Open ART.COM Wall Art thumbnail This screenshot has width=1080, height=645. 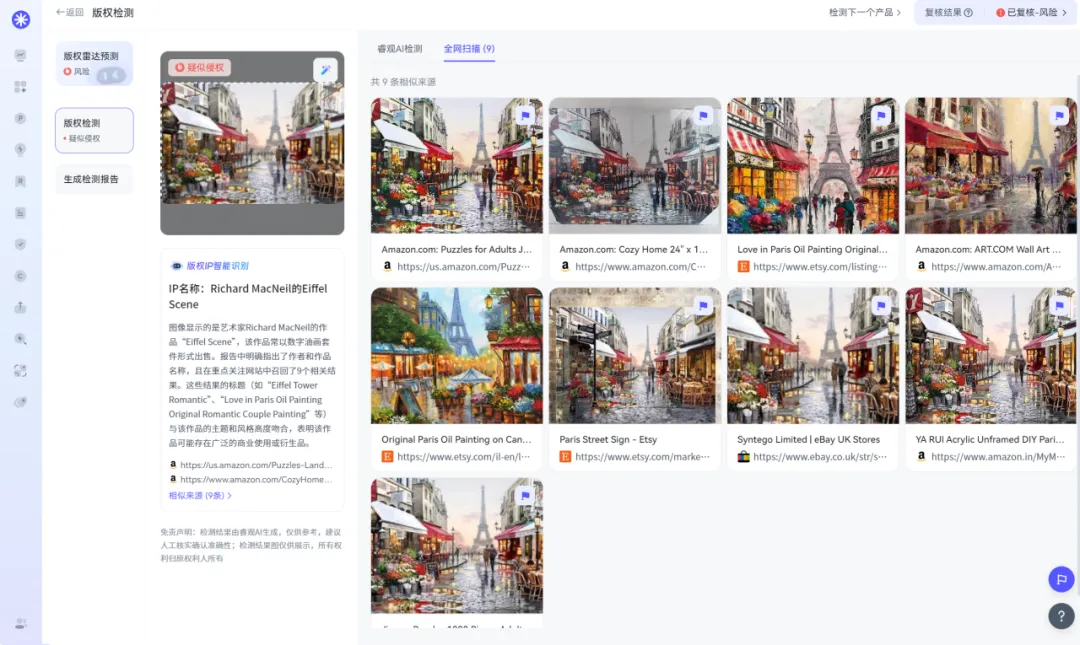[x=990, y=165]
